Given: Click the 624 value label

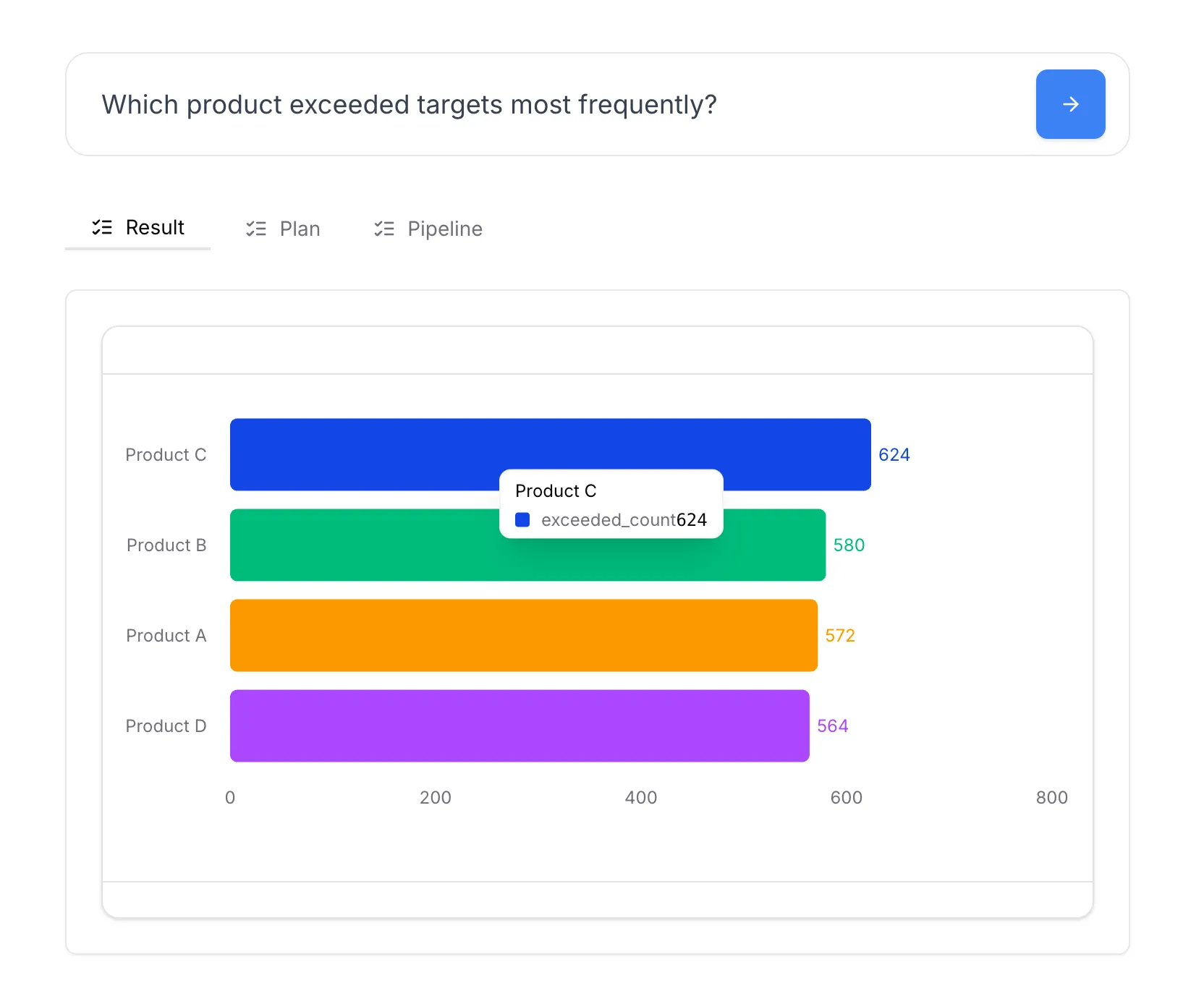Looking at the screenshot, I should point(894,455).
